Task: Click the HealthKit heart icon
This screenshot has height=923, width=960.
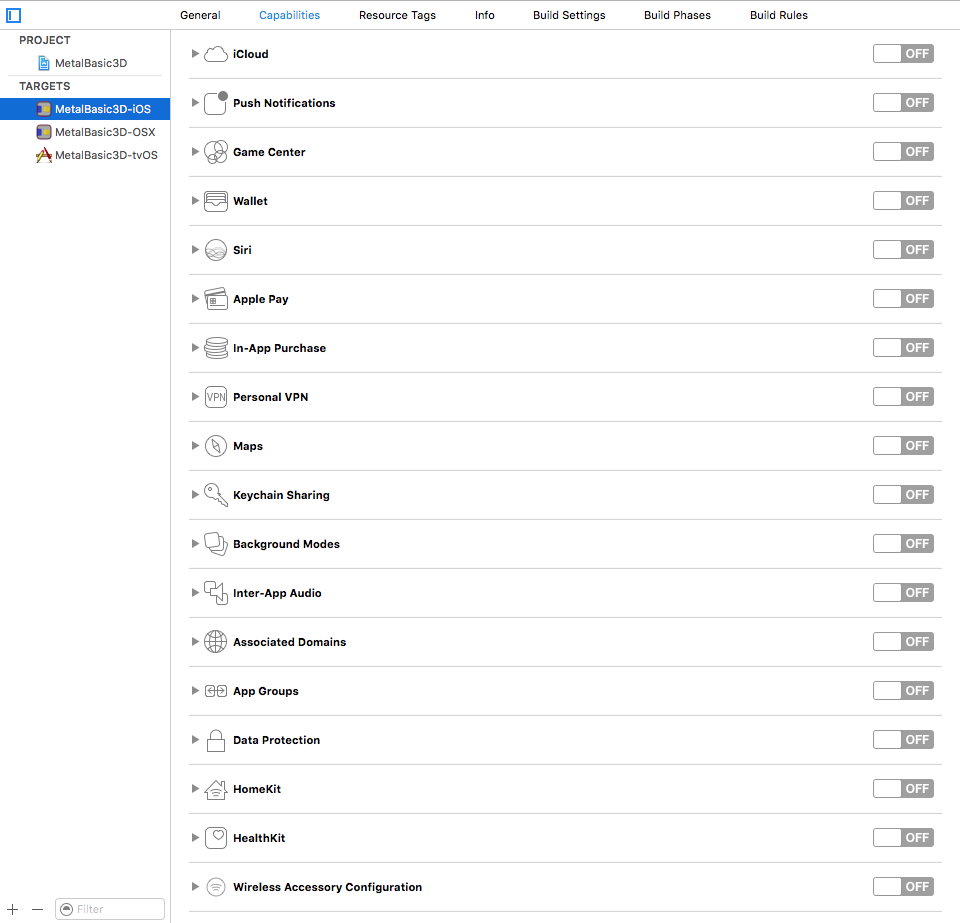Action: tap(215, 837)
